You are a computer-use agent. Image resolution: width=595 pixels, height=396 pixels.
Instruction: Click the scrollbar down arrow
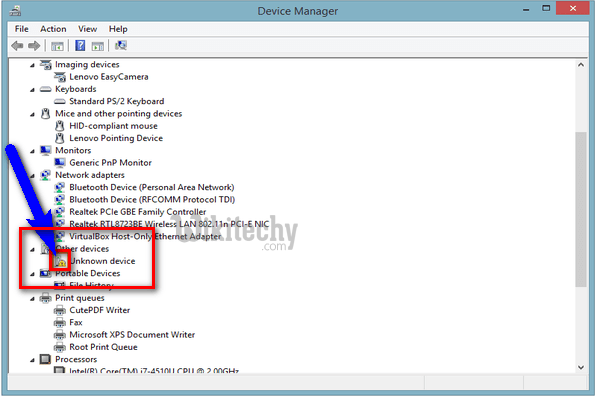[x=581, y=367]
